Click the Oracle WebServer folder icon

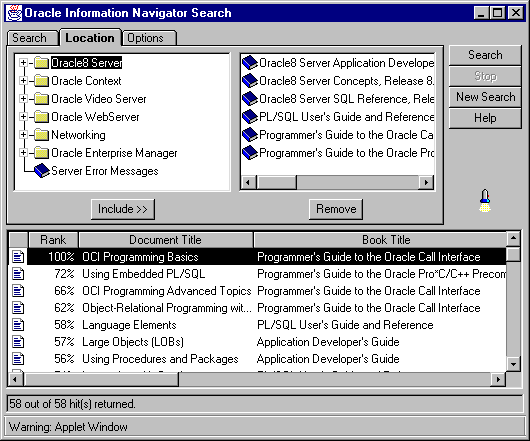(42, 117)
